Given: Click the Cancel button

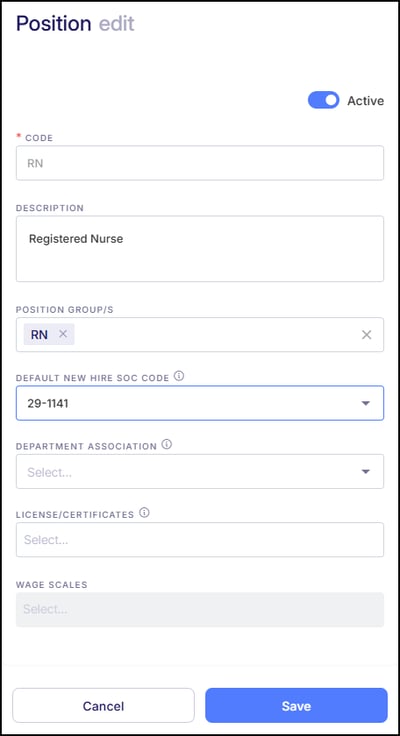Looking at the screenshot, I should click(103, 705).
